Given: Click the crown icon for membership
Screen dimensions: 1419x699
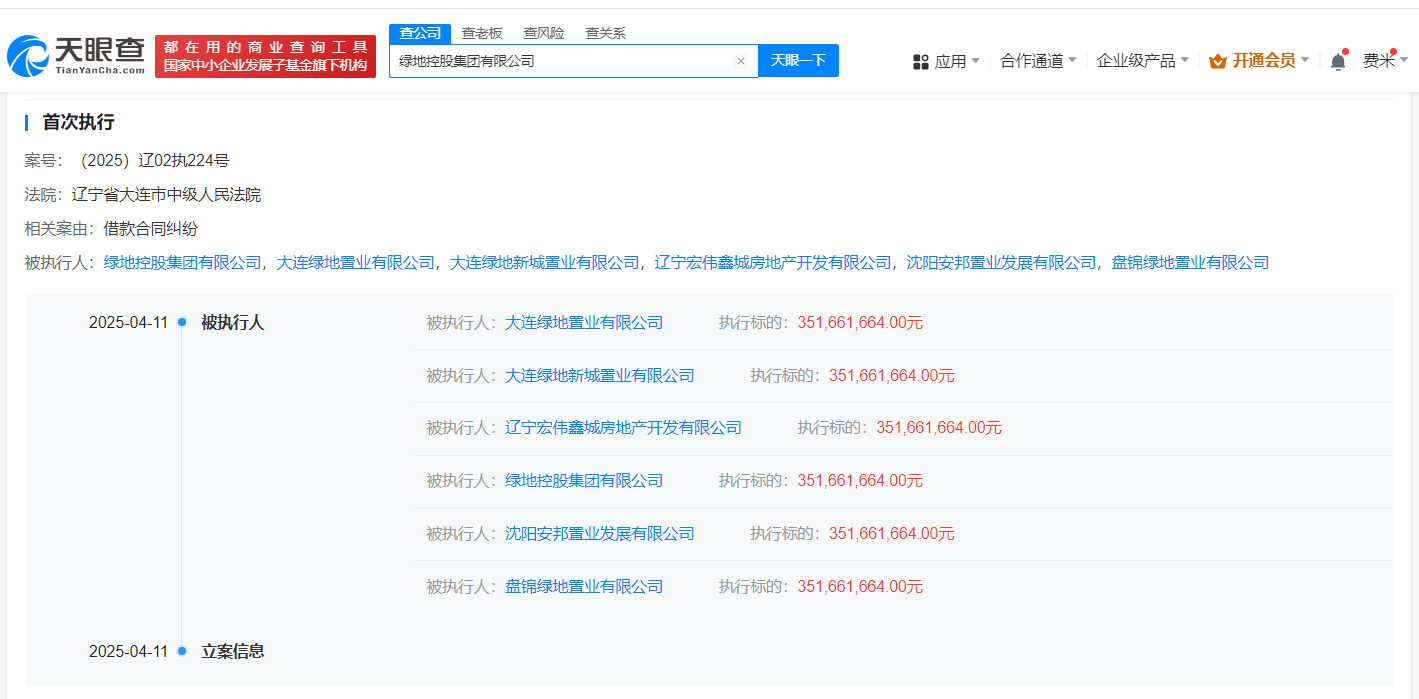Looking at the screenshot, I should 1217,61.
